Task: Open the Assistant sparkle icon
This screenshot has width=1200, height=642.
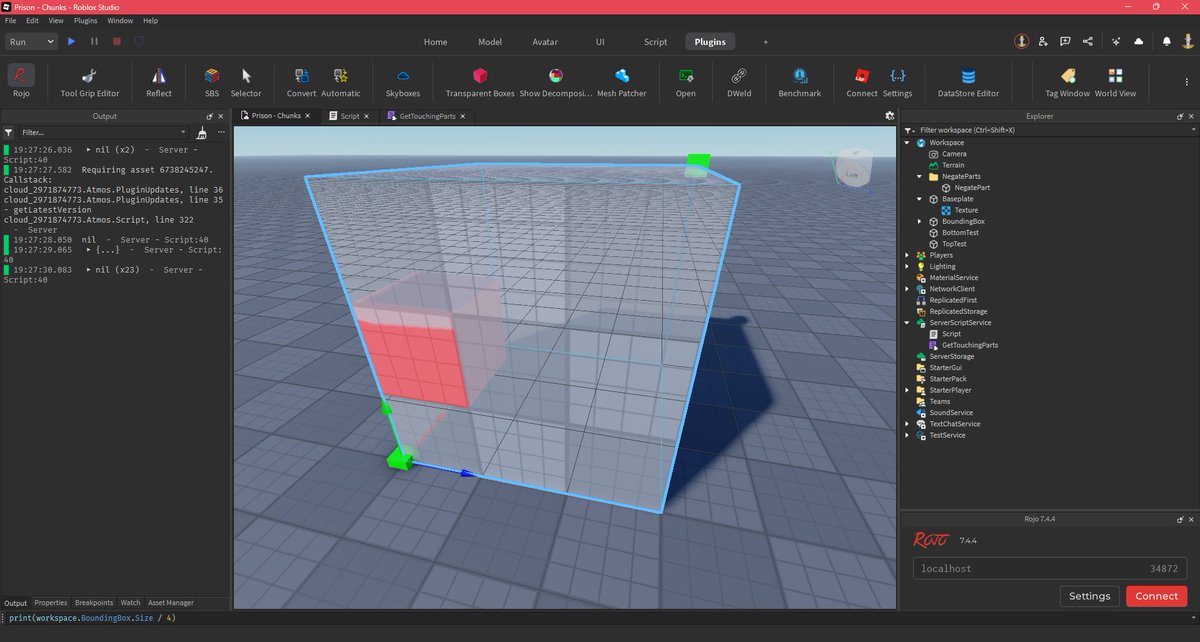Action: pos(1115,41)
